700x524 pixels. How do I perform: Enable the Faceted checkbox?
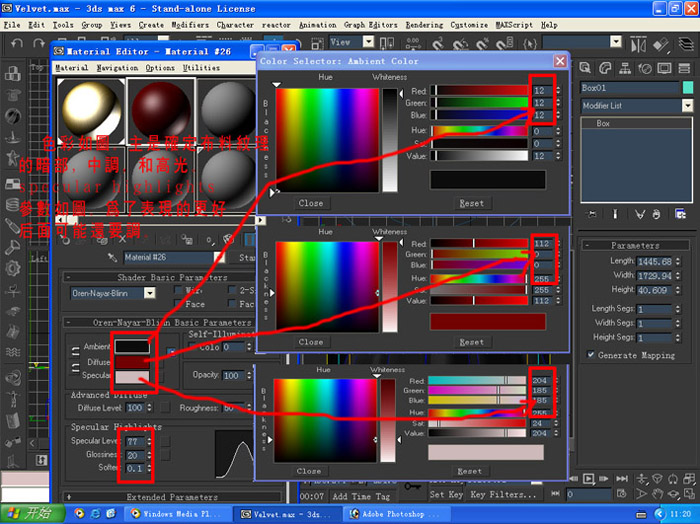(232, 304)
